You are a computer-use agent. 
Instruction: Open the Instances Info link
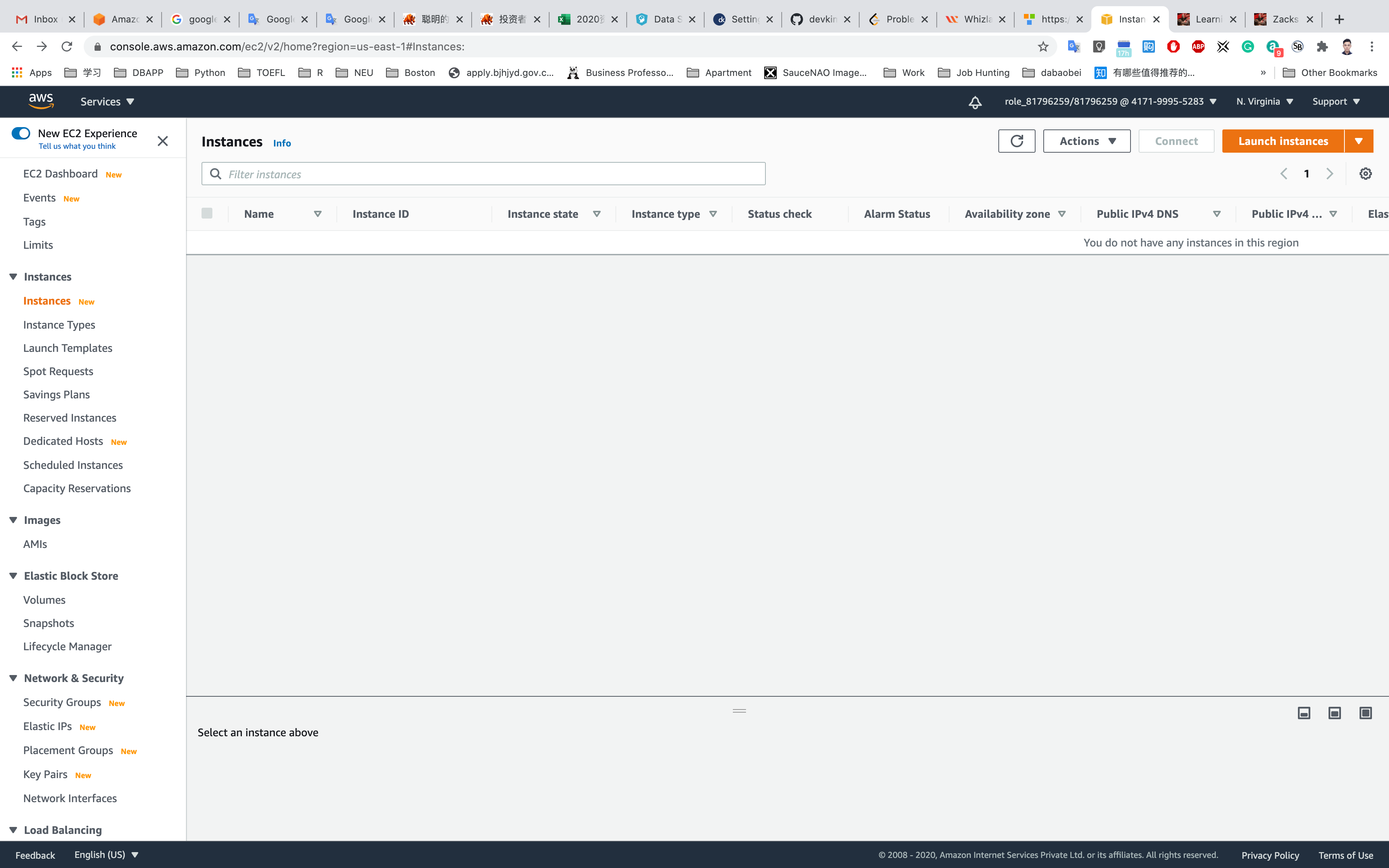(282, 143)
